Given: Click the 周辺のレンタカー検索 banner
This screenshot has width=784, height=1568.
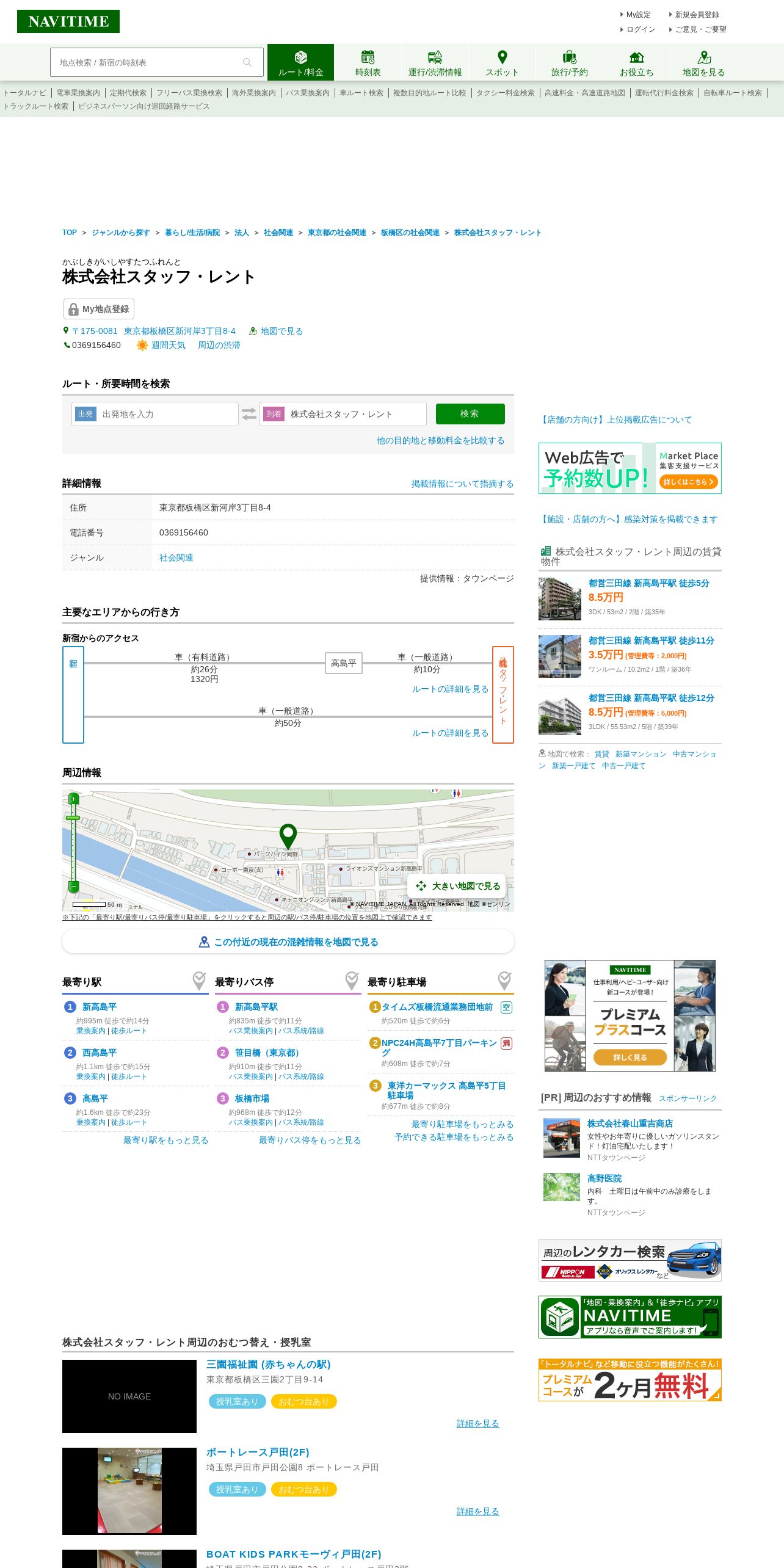Looking at the screenshot, I should pyautogui.click(x=630, y=1260).
